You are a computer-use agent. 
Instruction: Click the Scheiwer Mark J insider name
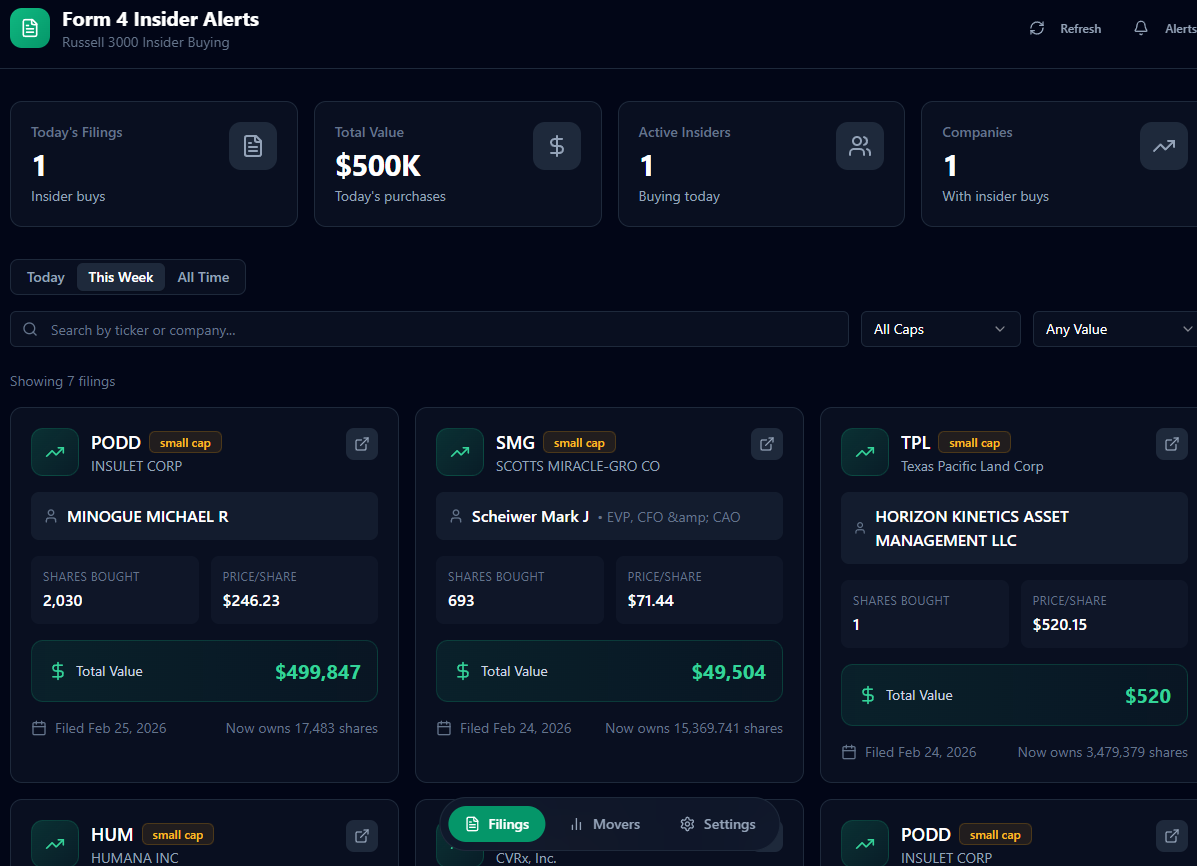click(x=531, y=517)
